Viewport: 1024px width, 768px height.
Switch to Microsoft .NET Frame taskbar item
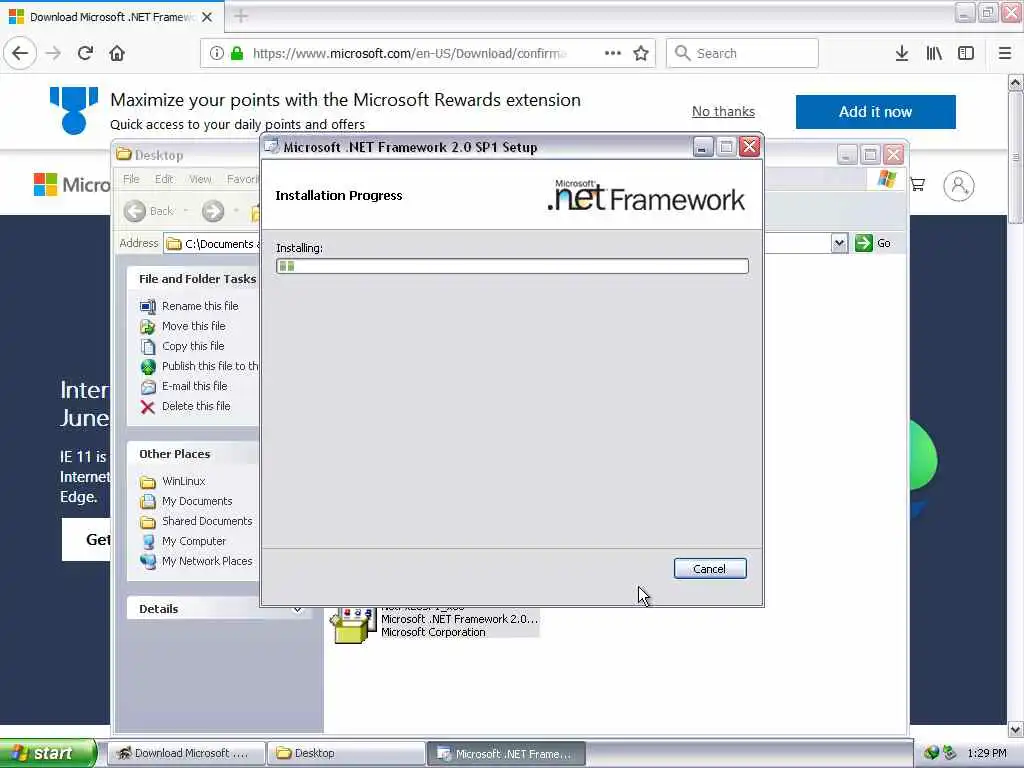click(x=506, y=753)
